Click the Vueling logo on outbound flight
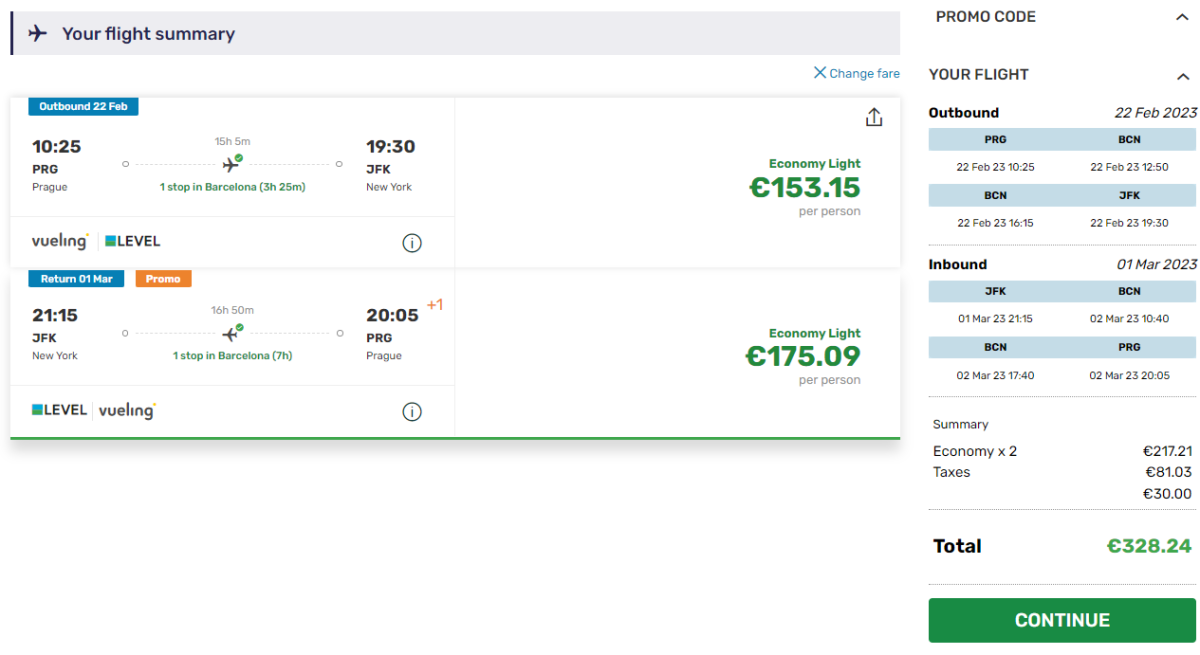1200x655 pixels. click(x=60, y=241)
